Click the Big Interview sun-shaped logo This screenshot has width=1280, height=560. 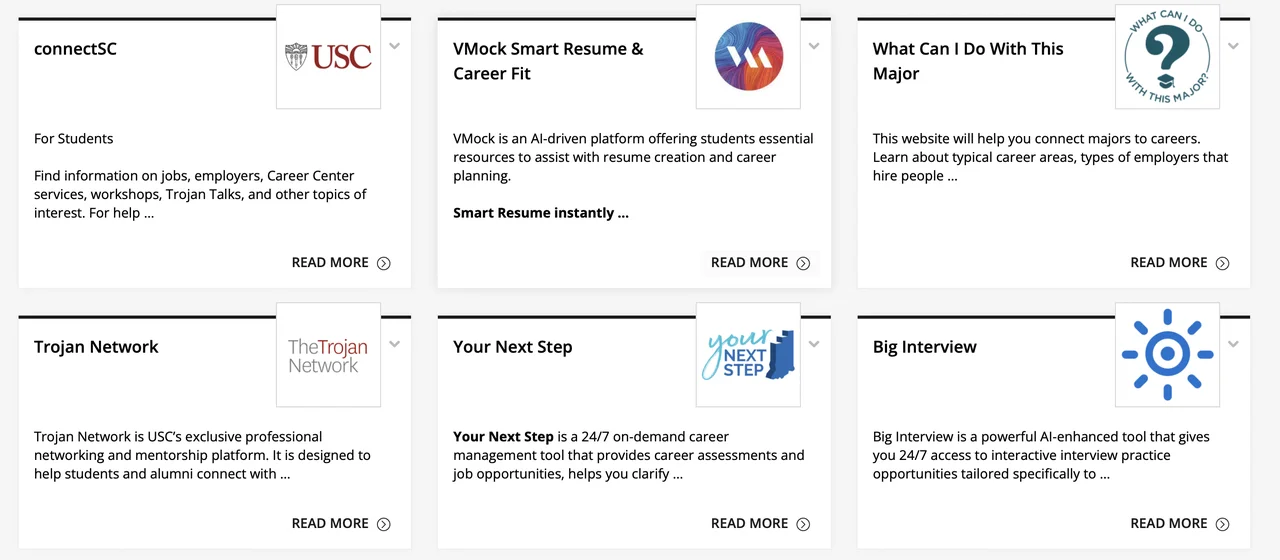(1167, 355)
